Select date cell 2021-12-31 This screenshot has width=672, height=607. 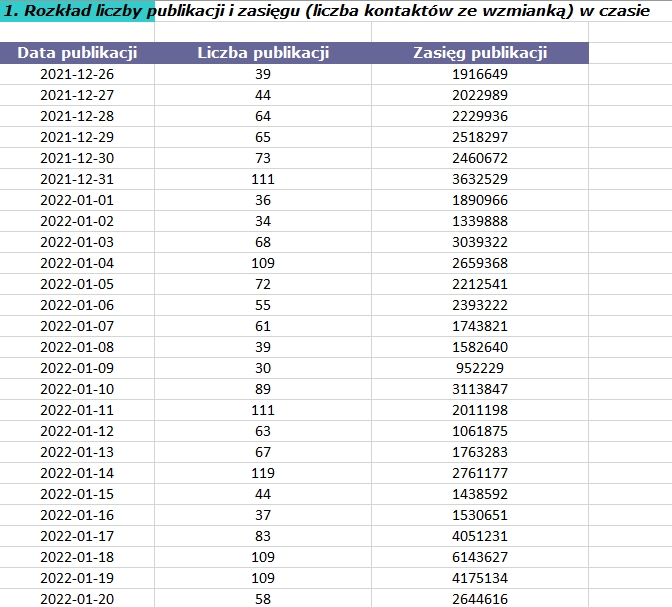point(77,179)
